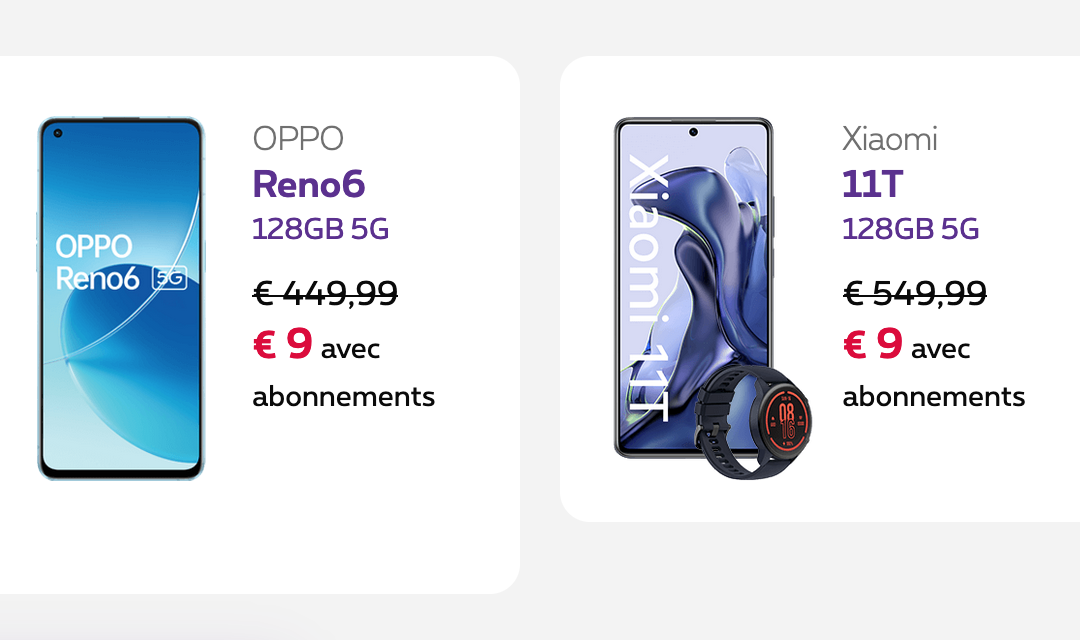The width and height of the screenshot is (1080, 640).
Task: Select the 128GB 5G text under 11T
Action: point(911,229)
